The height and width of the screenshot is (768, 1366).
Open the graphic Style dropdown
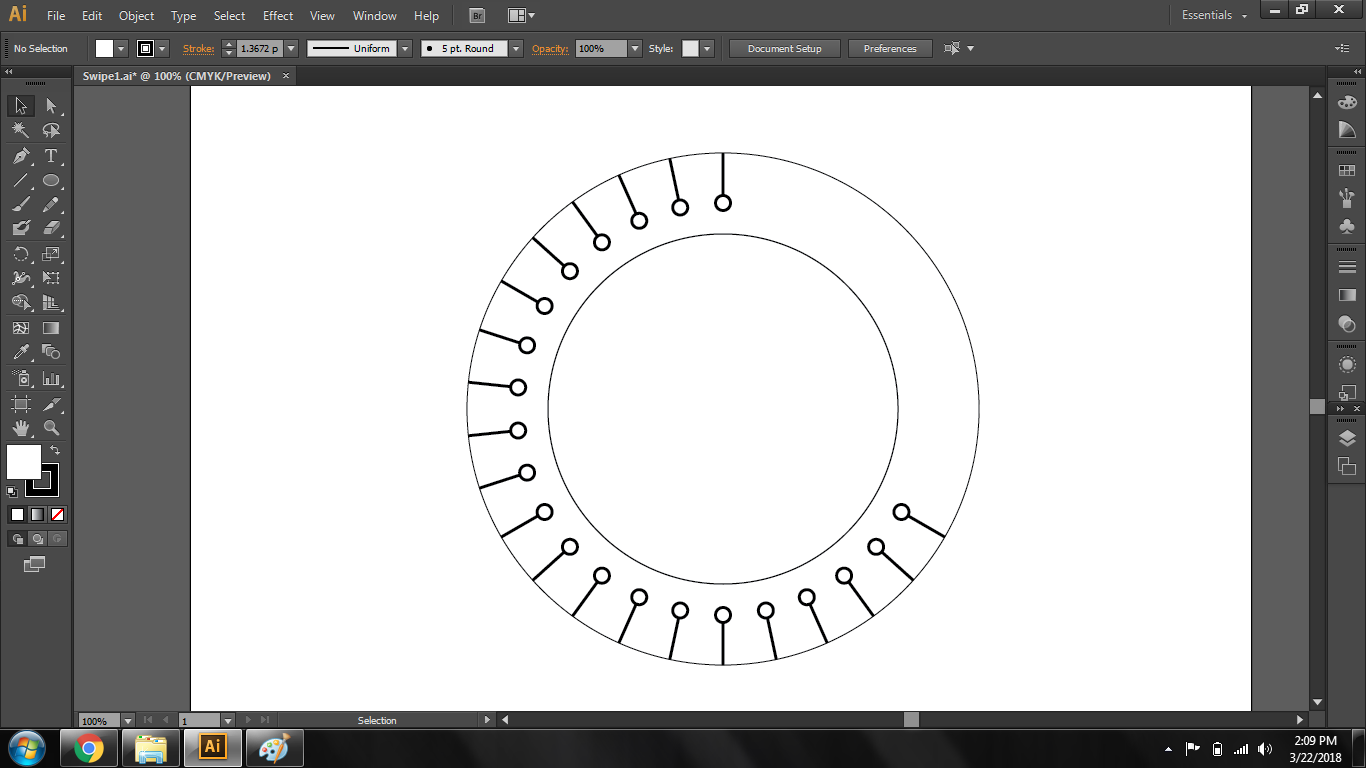[707, 48]
